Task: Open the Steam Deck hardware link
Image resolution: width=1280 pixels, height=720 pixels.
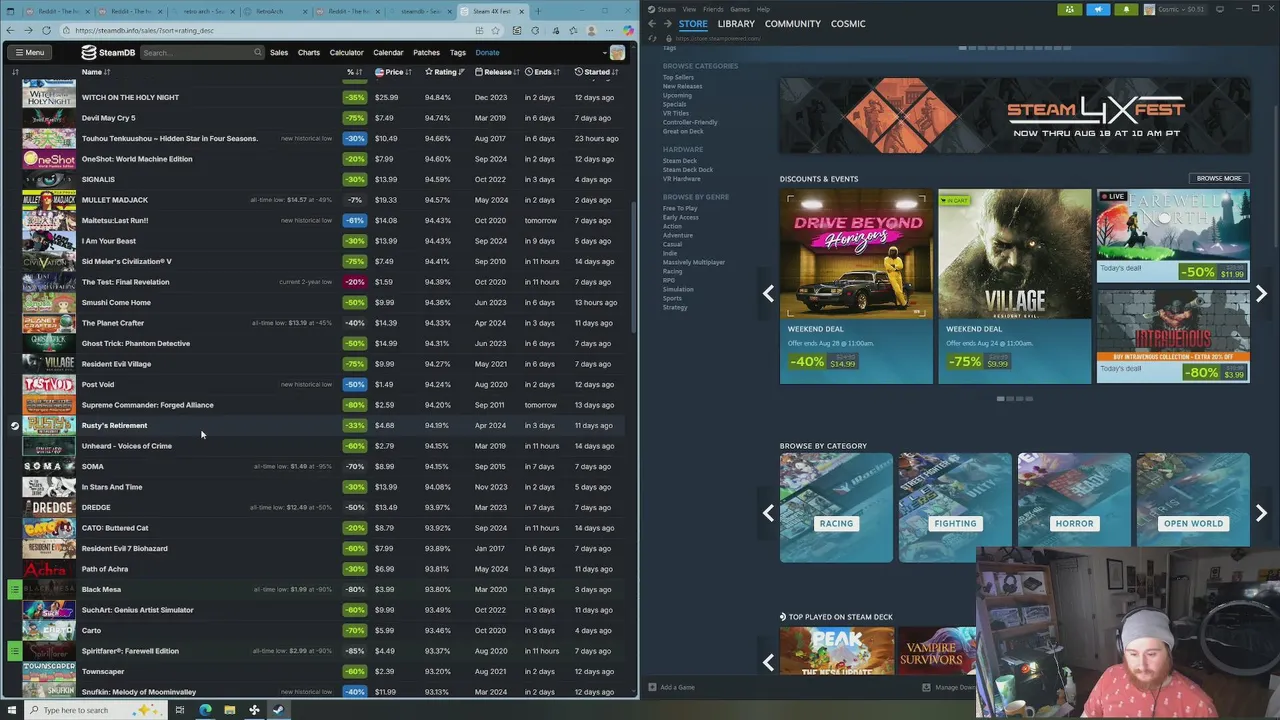Action: [x=680, y=161]
